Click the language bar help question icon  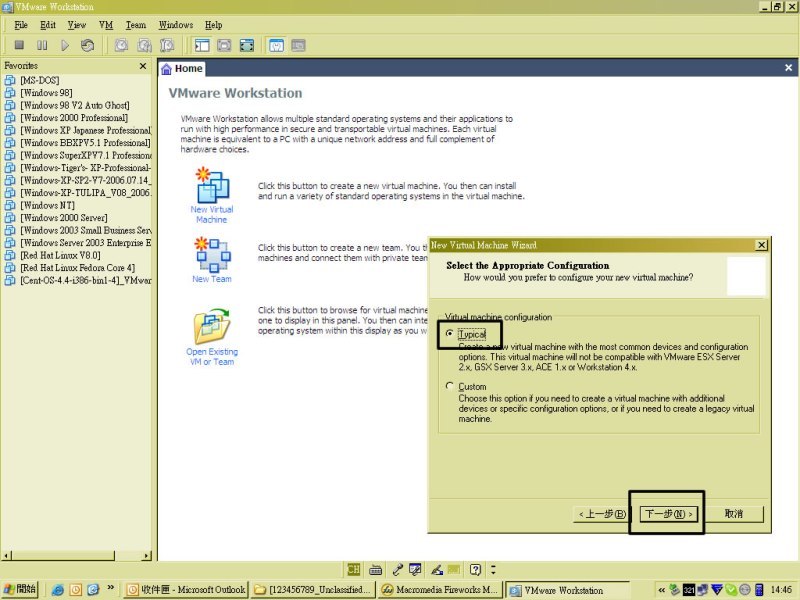pos(475,569)
